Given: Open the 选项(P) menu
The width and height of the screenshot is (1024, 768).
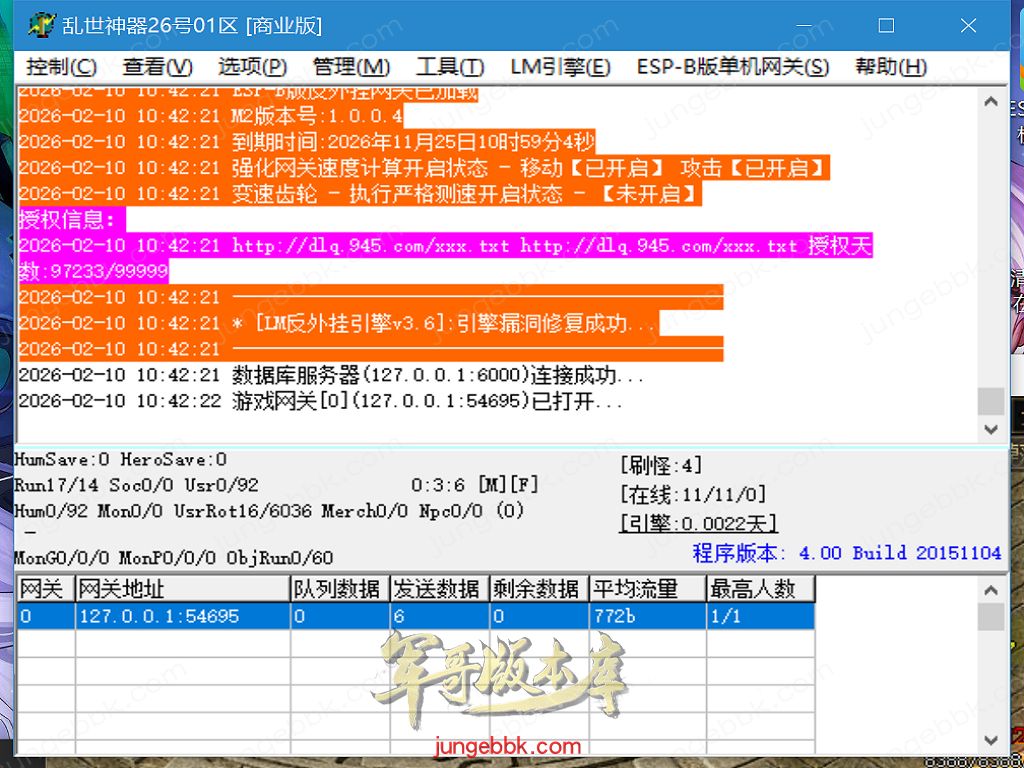Looking at the screenshot, I should coord(252,67).
